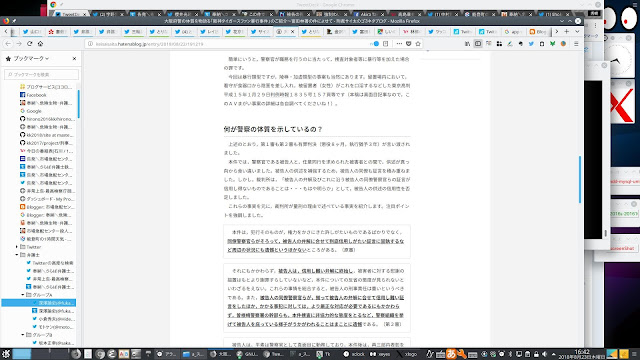This screenshot has height=360, width=640.
Task: Collapse the グループA bookmark folder
Action: tap(23, 295)
